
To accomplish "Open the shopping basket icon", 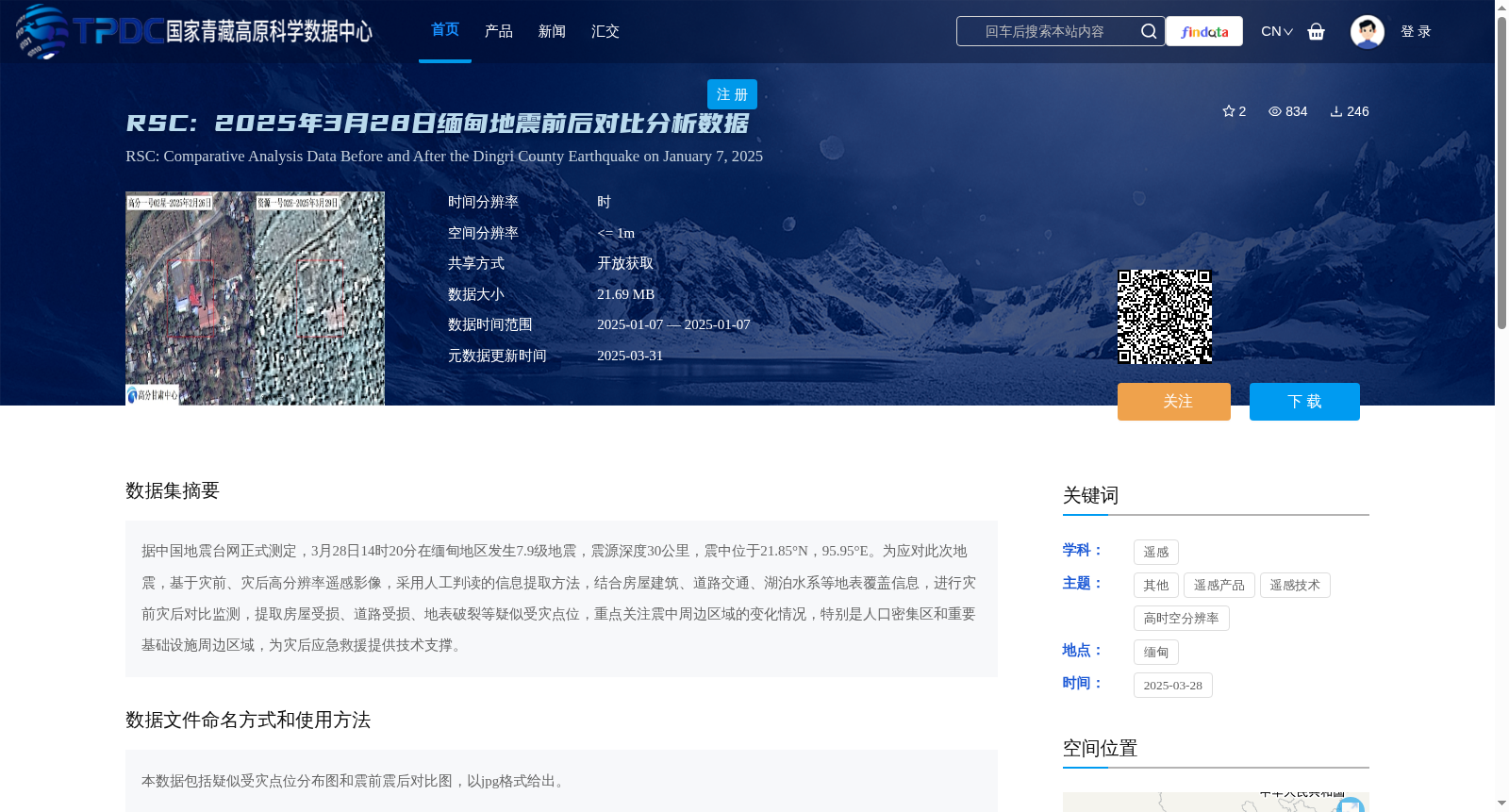I will coord(1317,31).
